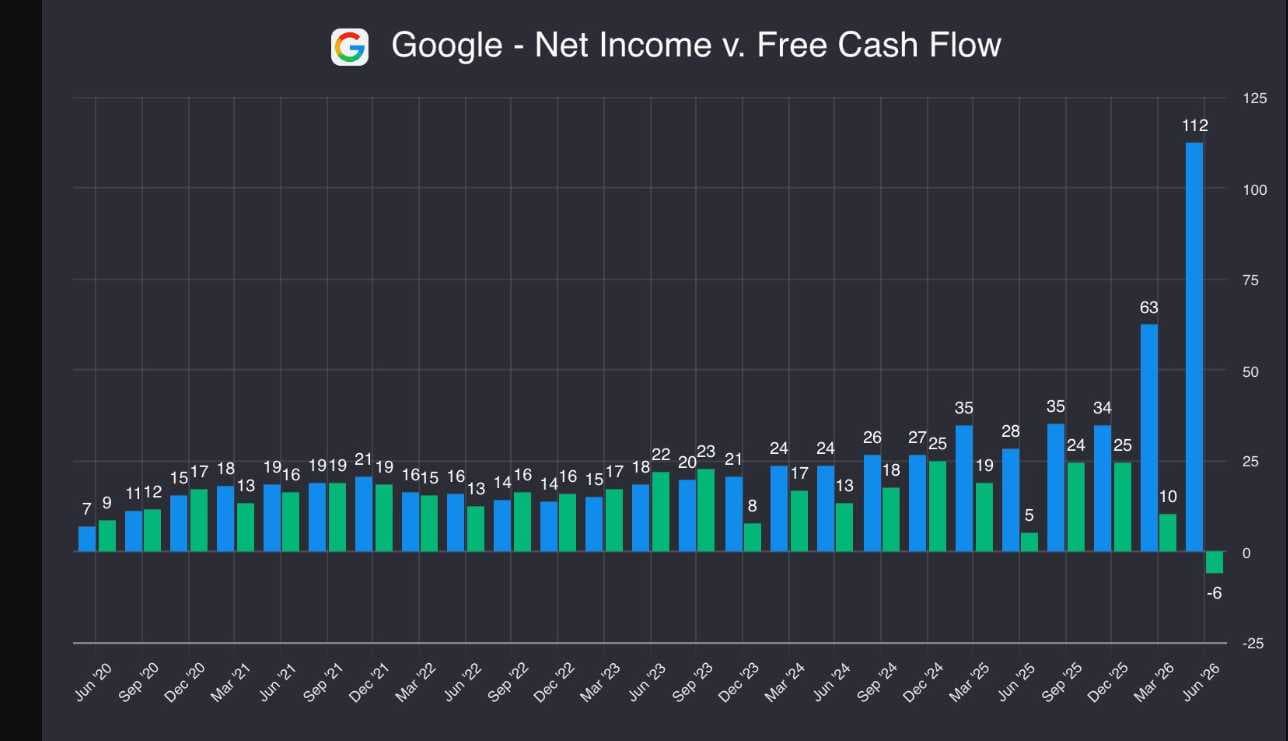Click the 125 y-axis tick label

[1256, 98]
